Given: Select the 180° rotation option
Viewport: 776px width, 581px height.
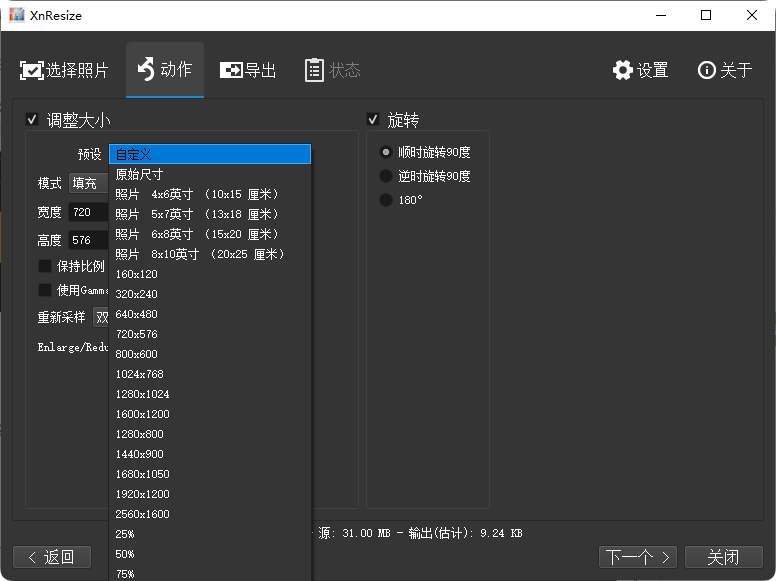Looking at the screenshot, I should (x=386, y=200).
